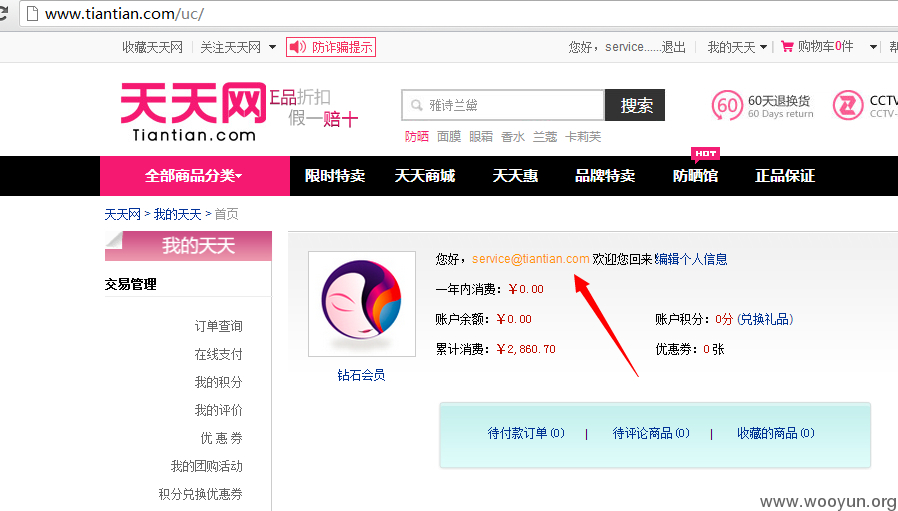Open 我的积分 in sidebar
Screen dimensions: 898x511
[x=219, y=382]
